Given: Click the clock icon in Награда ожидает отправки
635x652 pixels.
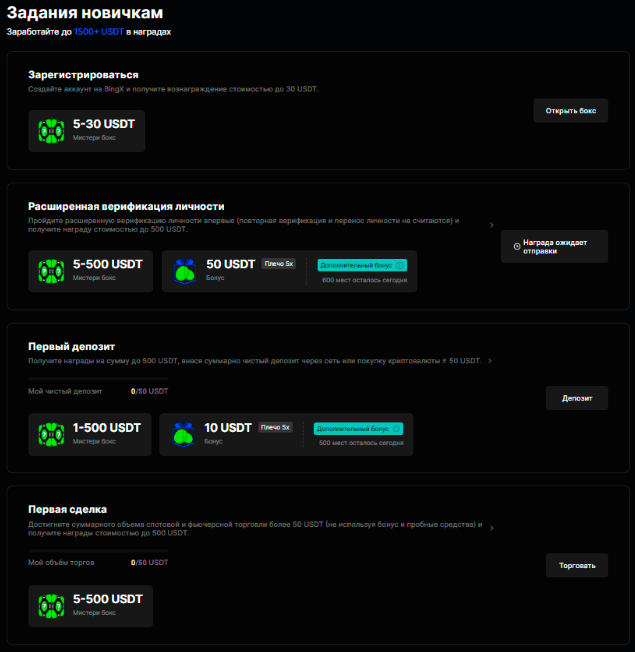Looking at the screenshot, I should (517, 247).
